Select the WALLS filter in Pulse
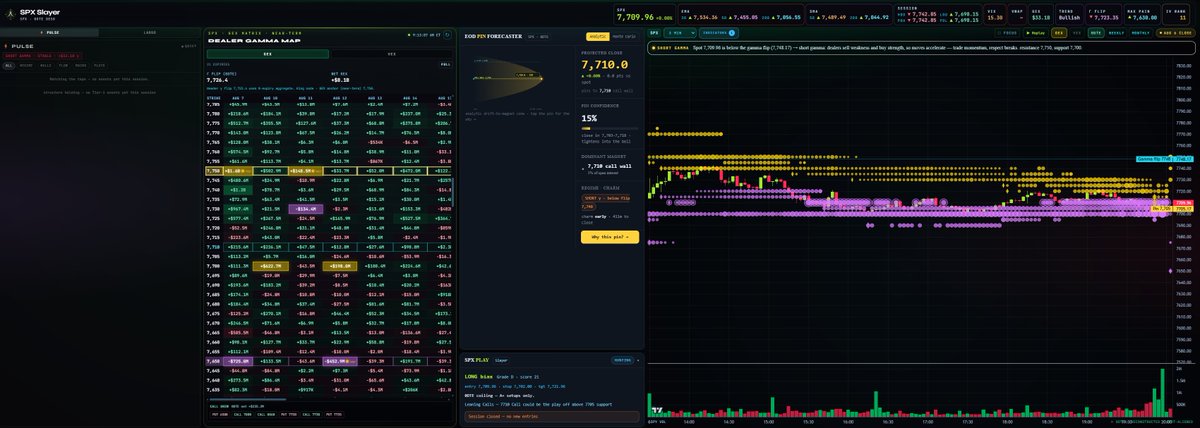The width and height of the screenshot is (1200, 428). pyautogui.click(x=46, y=65)
